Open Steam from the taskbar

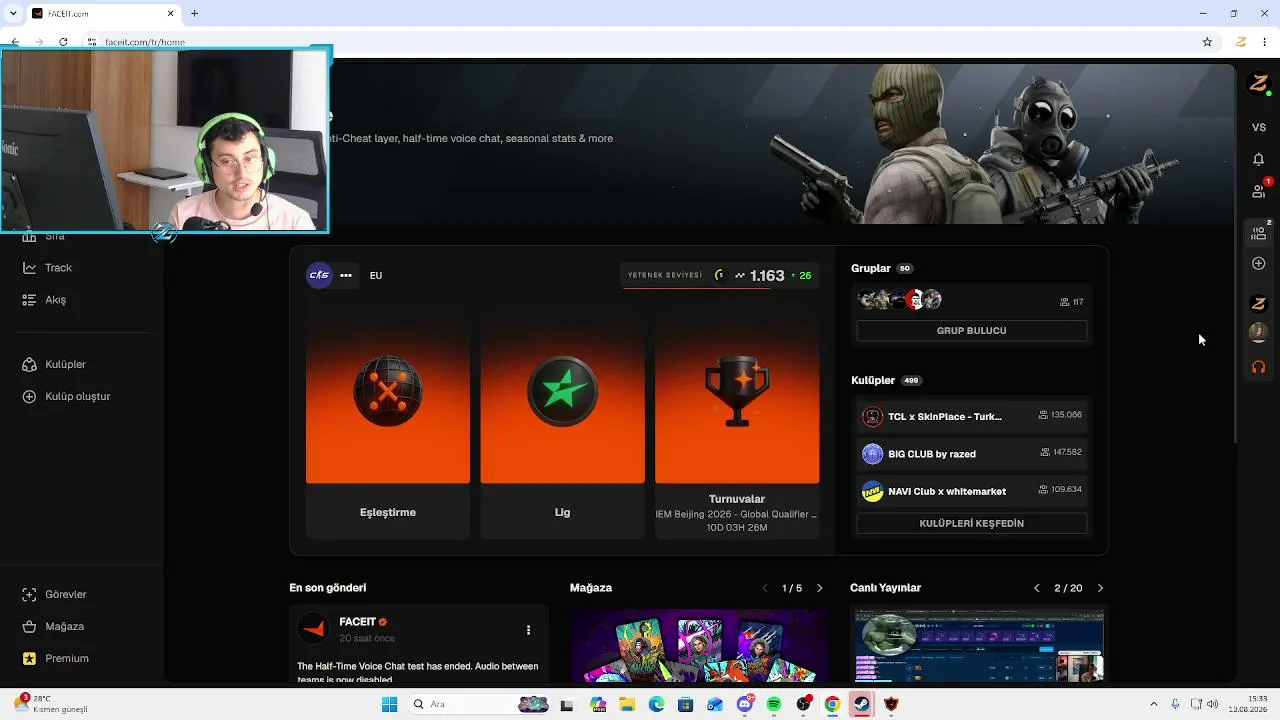[861, 705]
